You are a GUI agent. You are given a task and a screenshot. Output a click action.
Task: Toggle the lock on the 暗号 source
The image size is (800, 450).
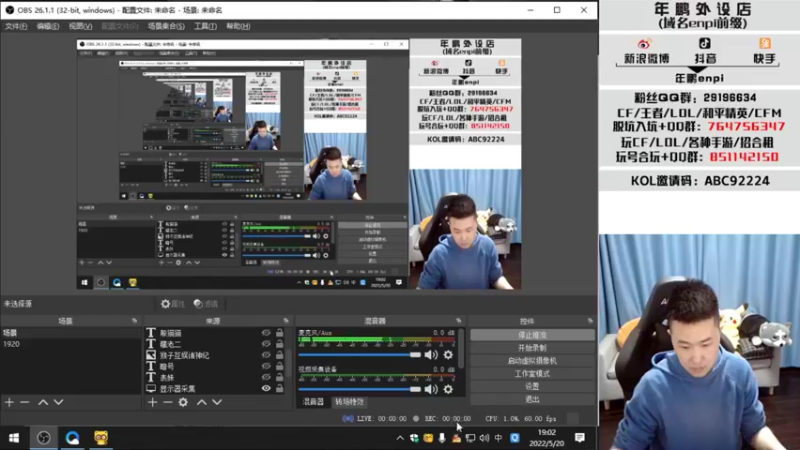280,366
